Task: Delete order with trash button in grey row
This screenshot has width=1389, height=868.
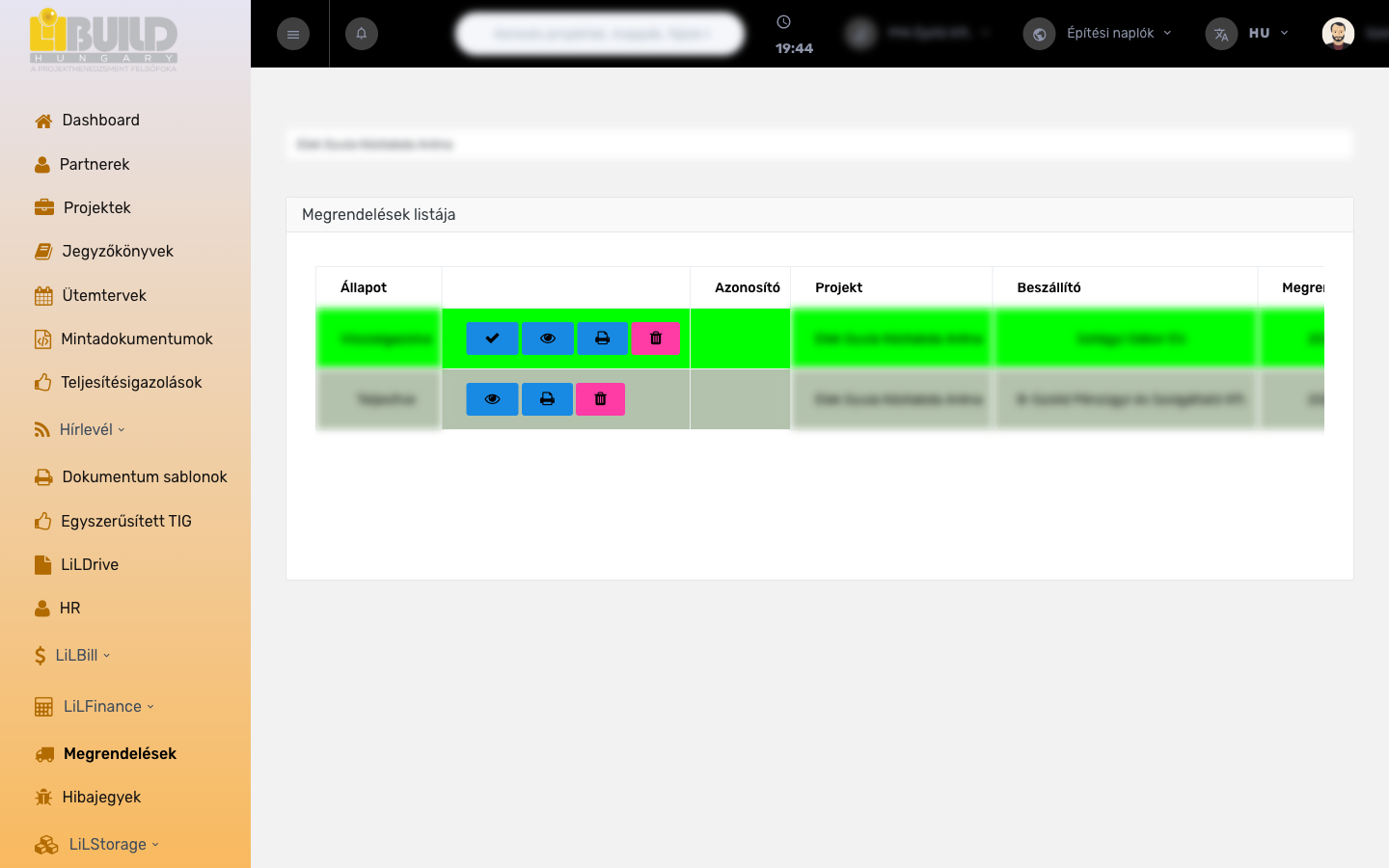Action: coord(600,399)
